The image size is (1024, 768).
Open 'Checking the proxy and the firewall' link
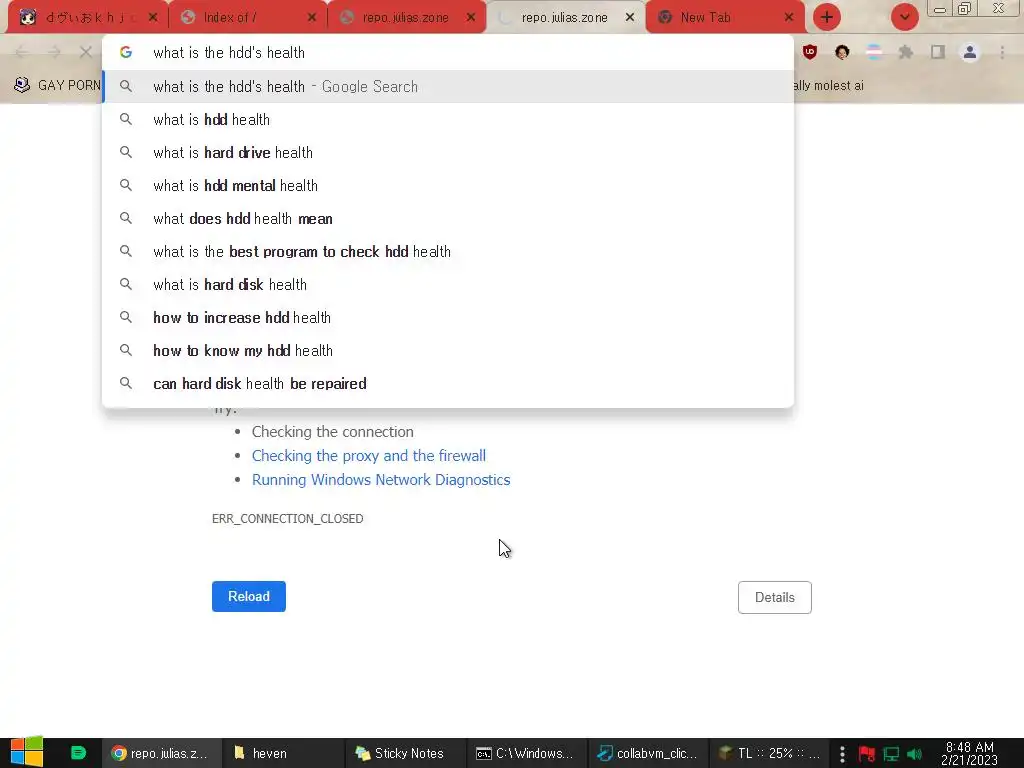click(x=369, y=456)
